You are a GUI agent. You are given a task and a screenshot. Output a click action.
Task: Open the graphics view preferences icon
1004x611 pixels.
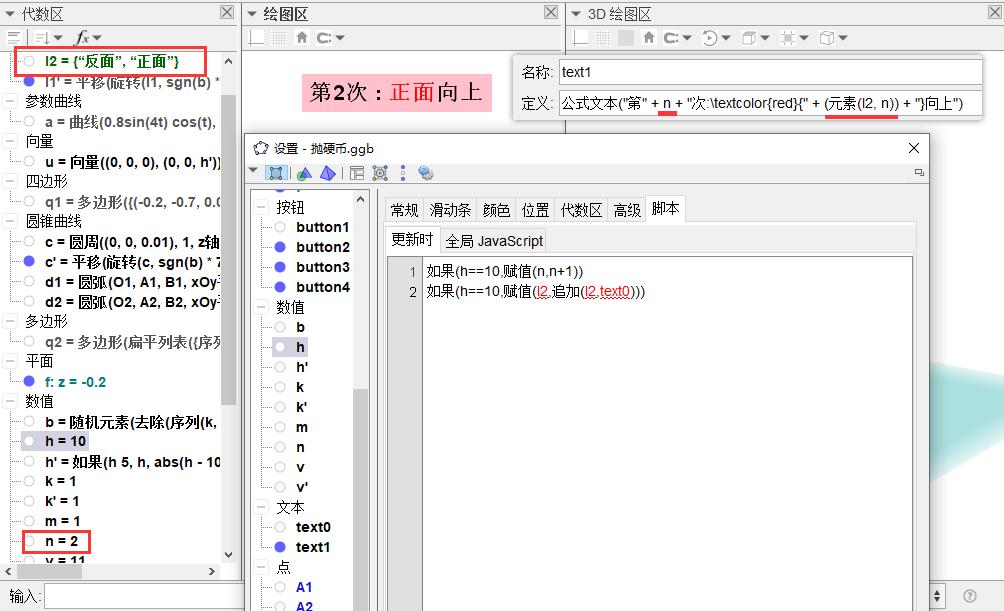click(x=304, y=173)
